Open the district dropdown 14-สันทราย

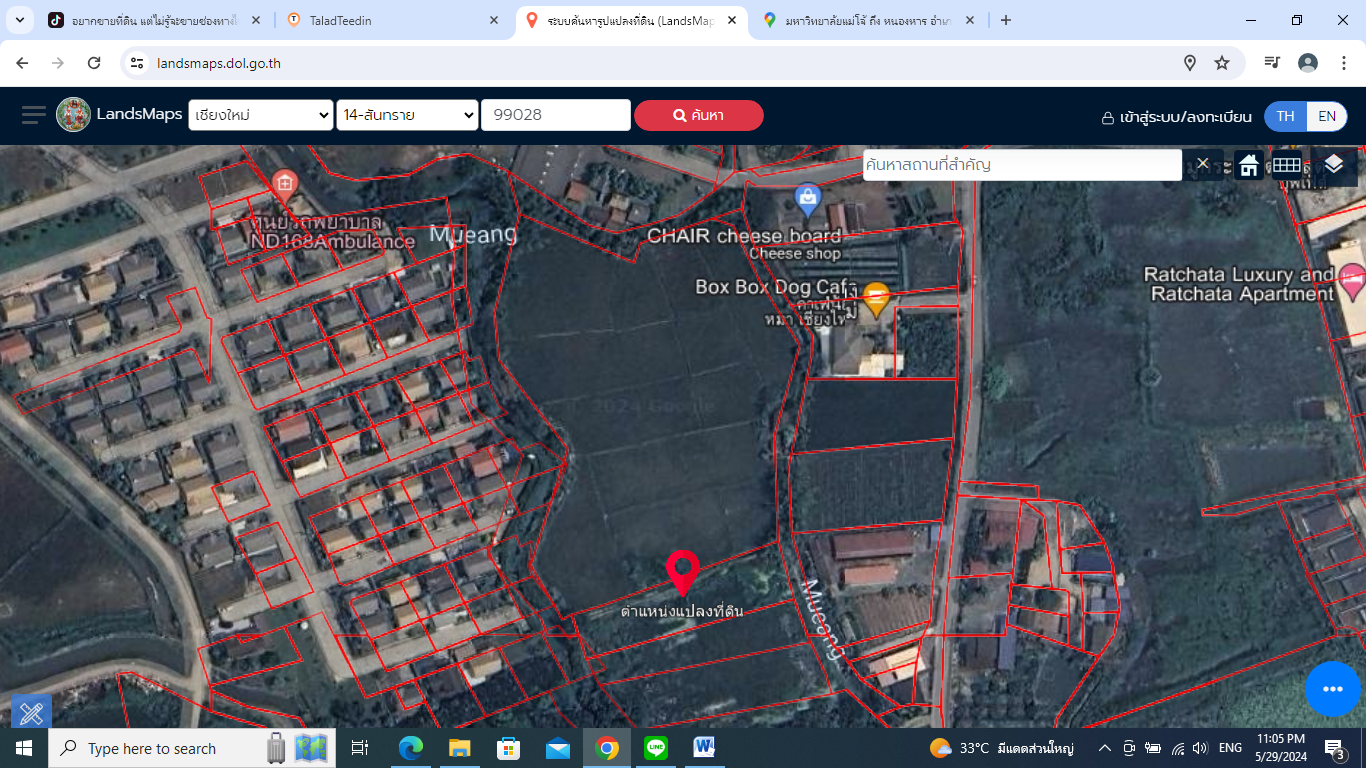(407, 115)
